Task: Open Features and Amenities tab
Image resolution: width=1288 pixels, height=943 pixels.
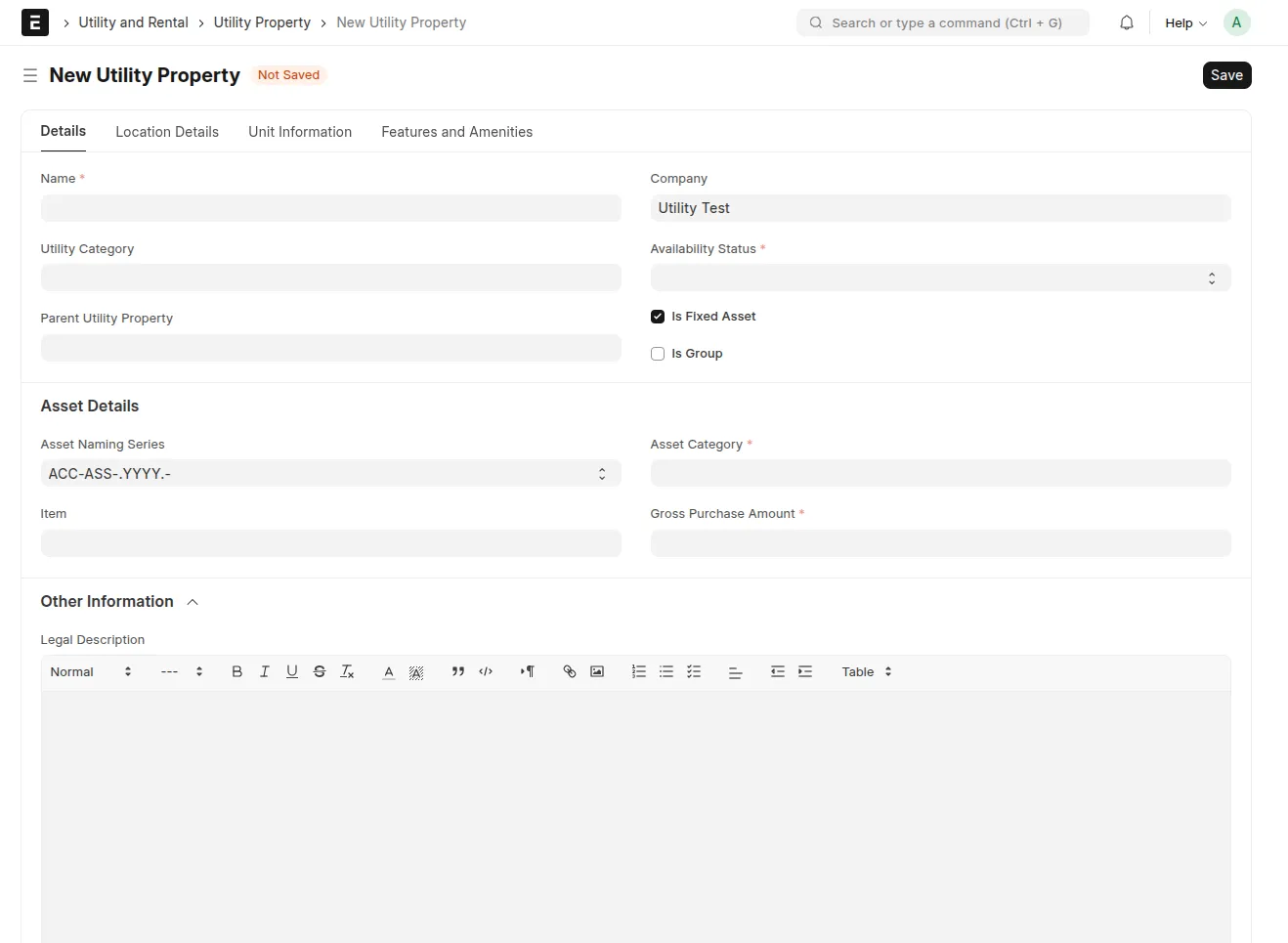Action: [x=456, y=132]
